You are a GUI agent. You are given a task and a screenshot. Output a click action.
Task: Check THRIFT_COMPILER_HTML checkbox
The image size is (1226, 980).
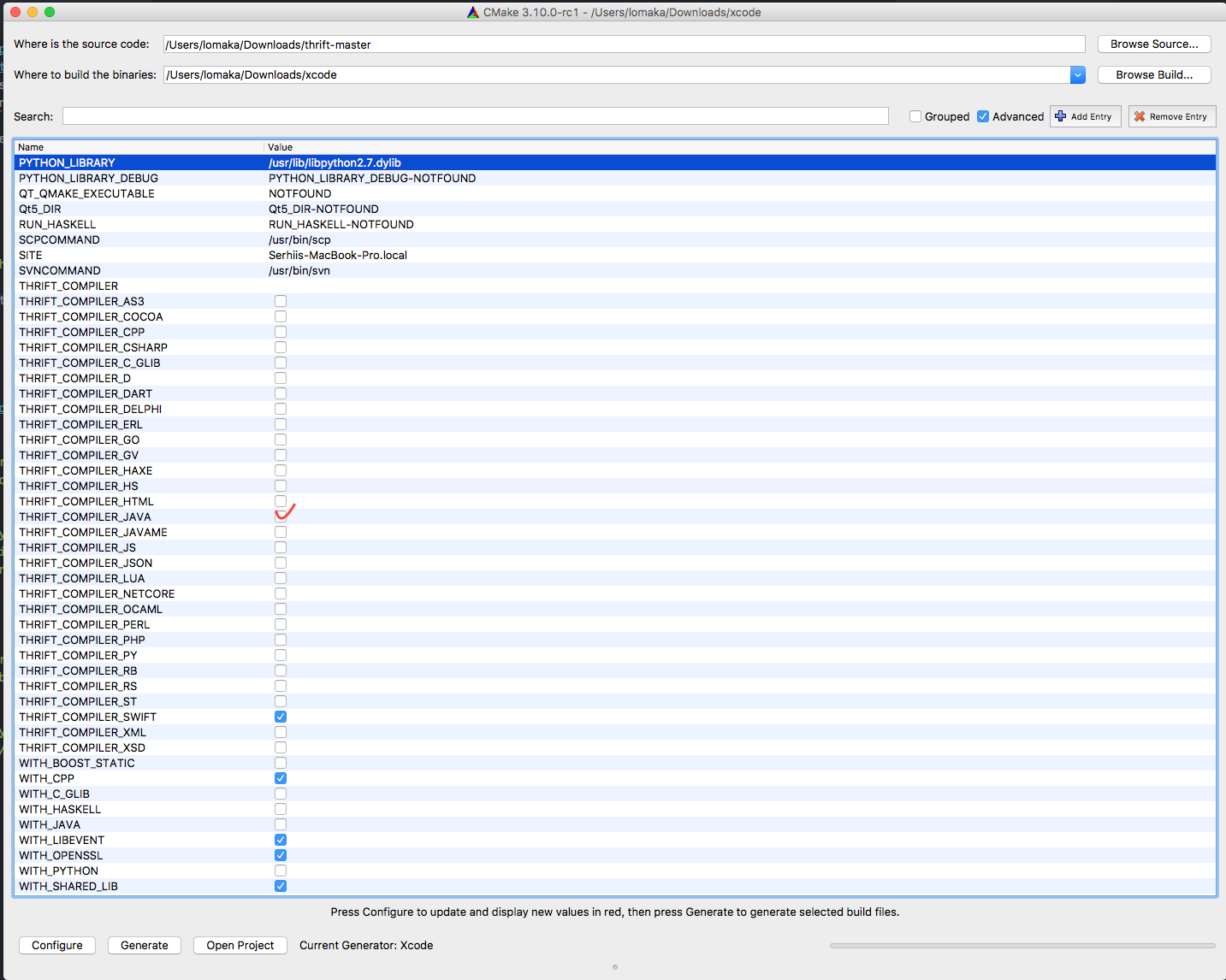pos(281,501)
